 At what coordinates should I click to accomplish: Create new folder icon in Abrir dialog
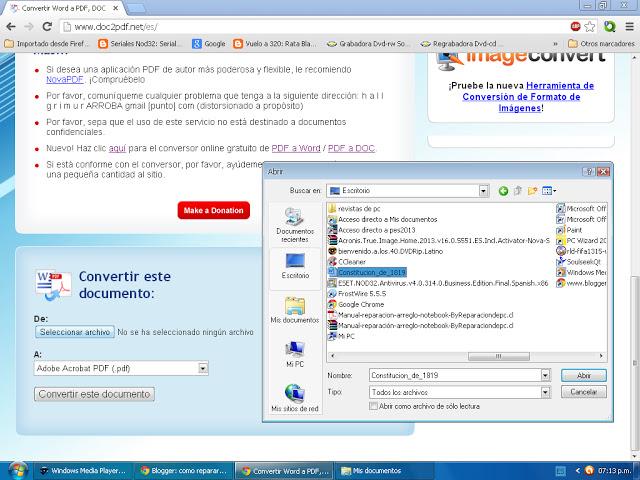[532, 191]
